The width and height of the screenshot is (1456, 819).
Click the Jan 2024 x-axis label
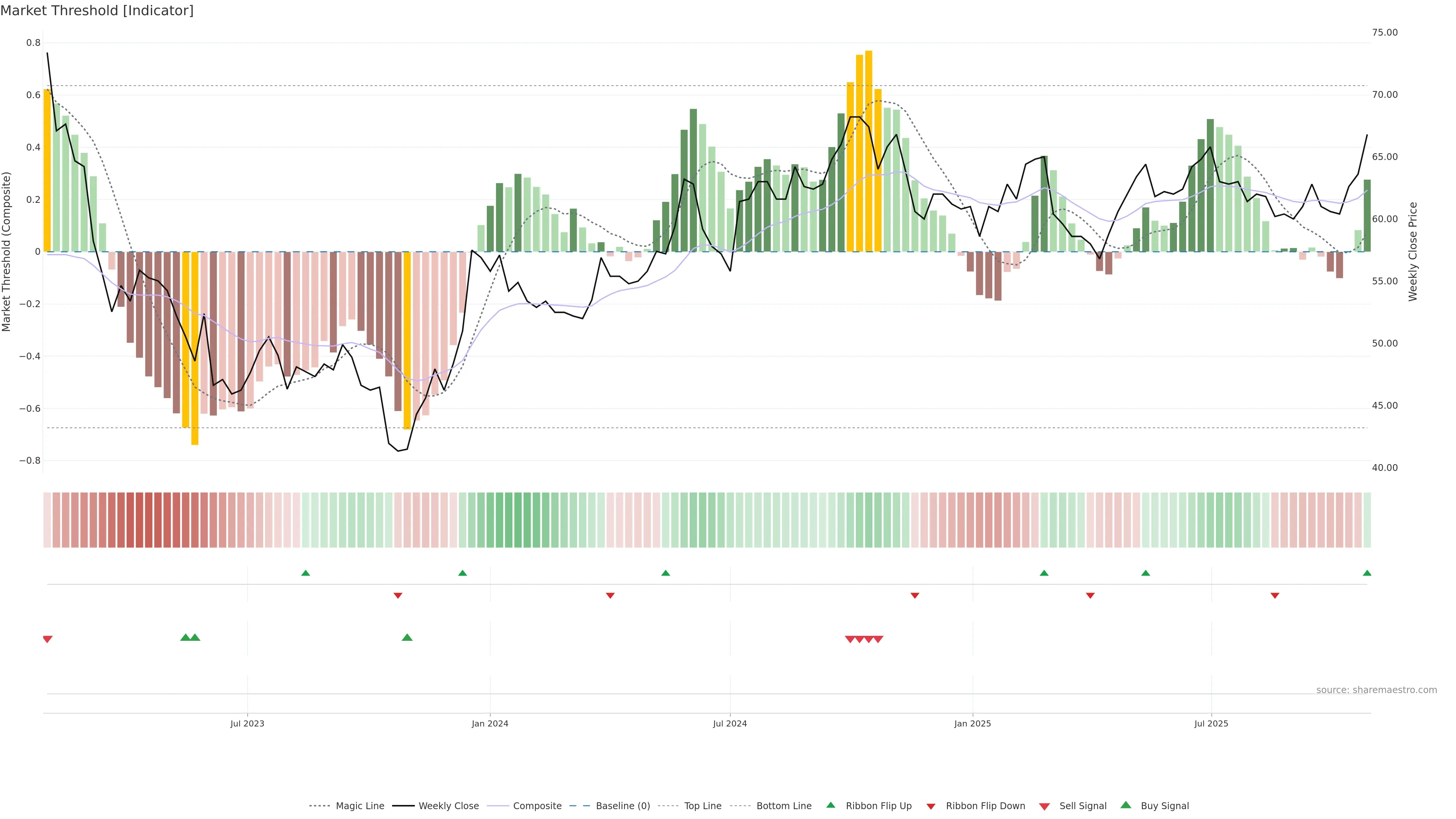click(490, 723)
